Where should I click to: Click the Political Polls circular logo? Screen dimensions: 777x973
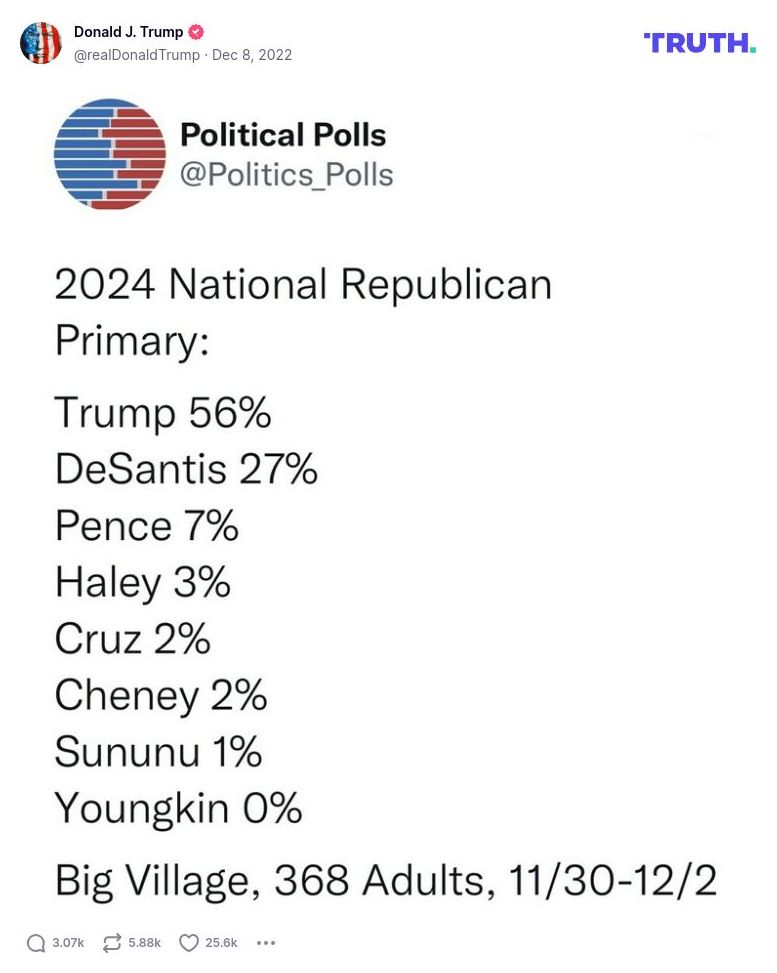pos(110,154)
